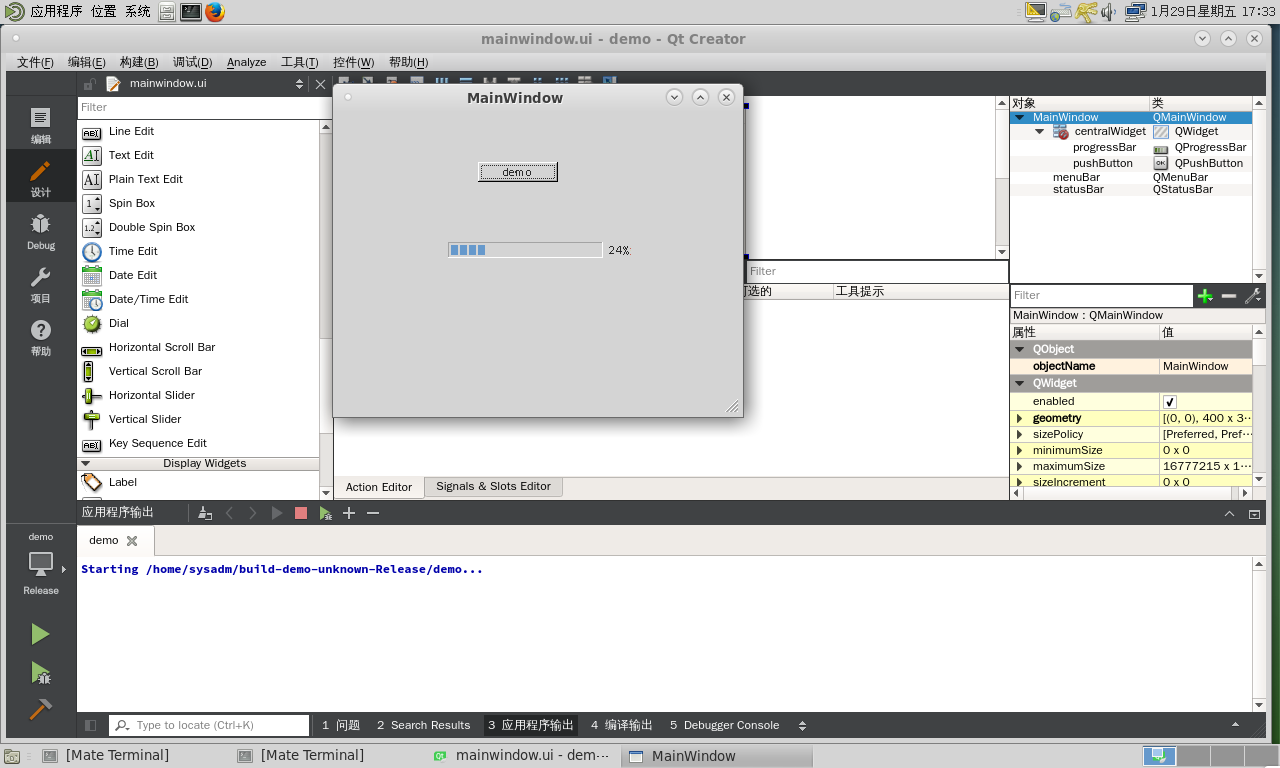Start debugging with run-bug icon in sidebar
1280x768 pixels.
[x=40, y=672]
